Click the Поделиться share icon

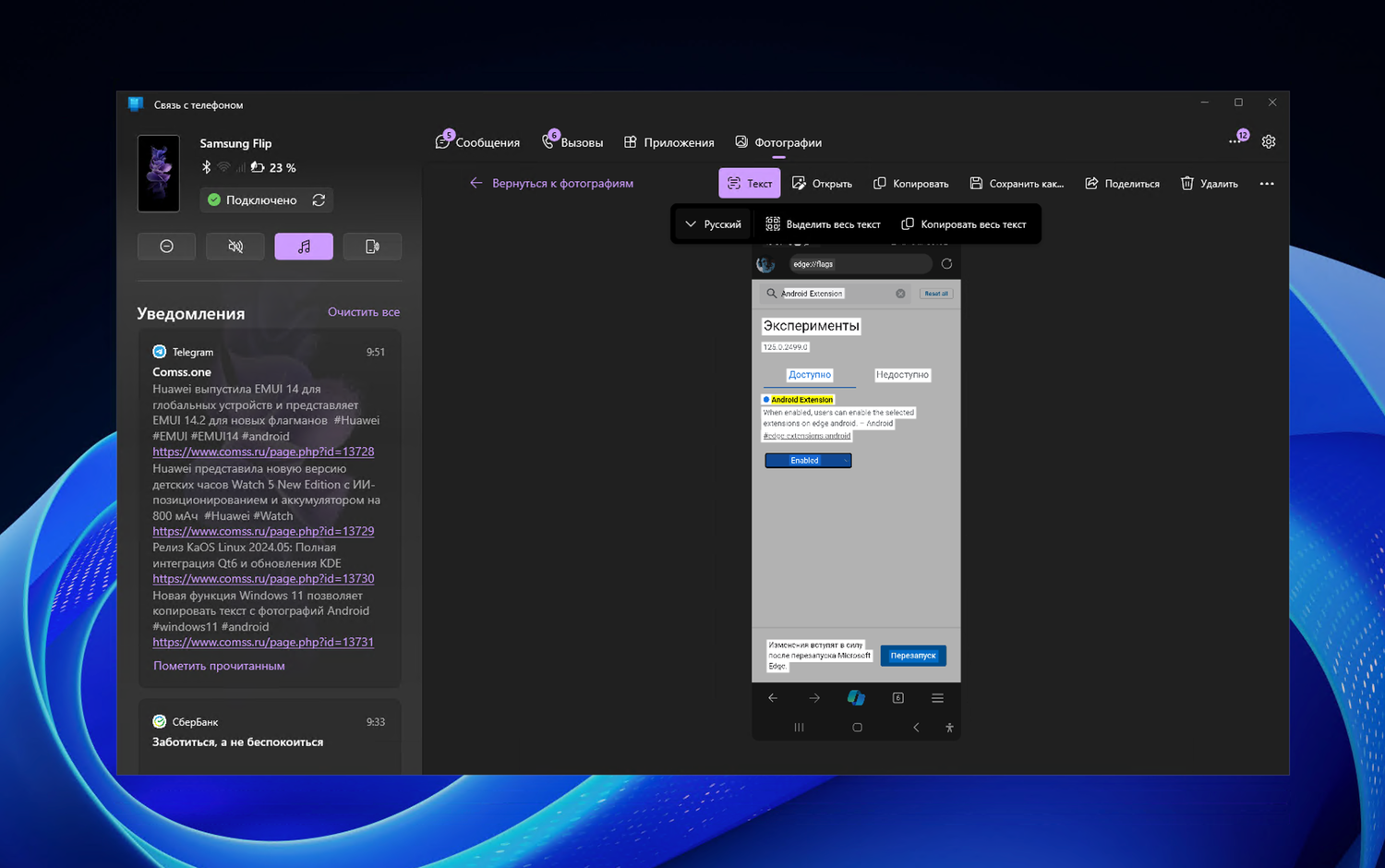pyautogui.click(x=1091, y=183)
